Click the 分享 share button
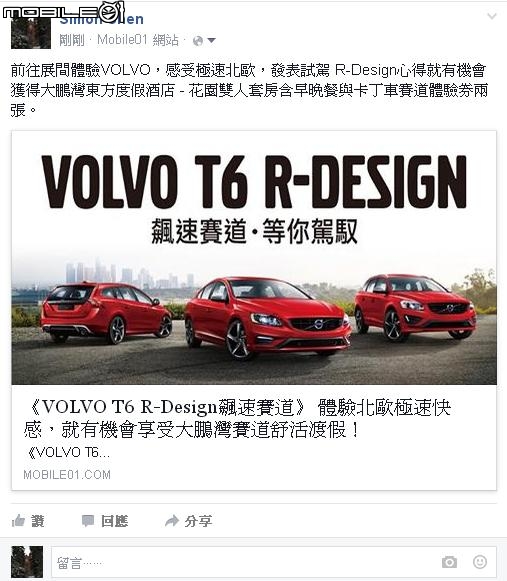507x581 pixels. pos(198,521)
